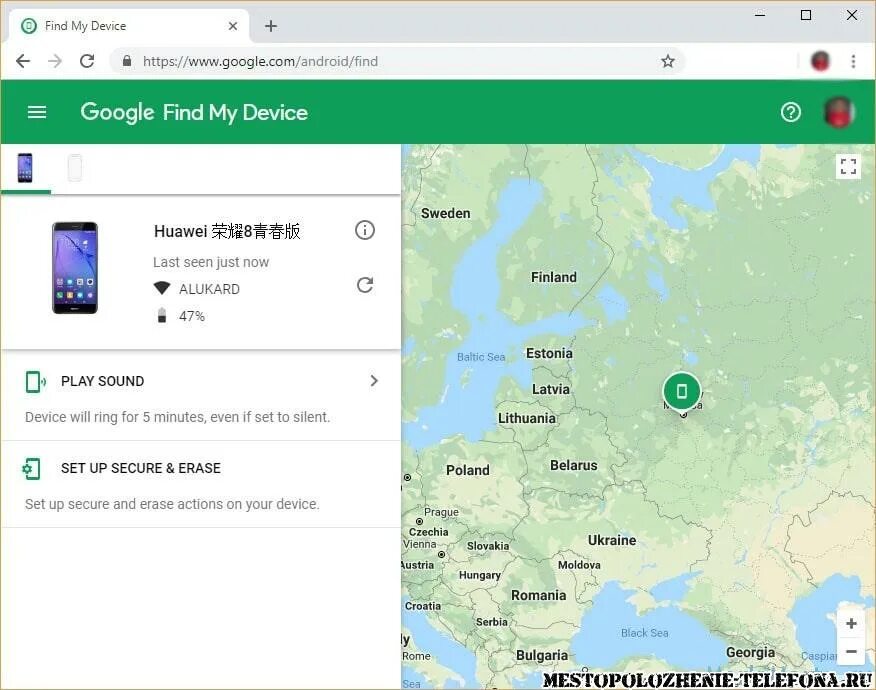This screenshot has width=876, height=690.
Task: Open the hamburger menu in Find My Device
Action: tap(37, 112)
